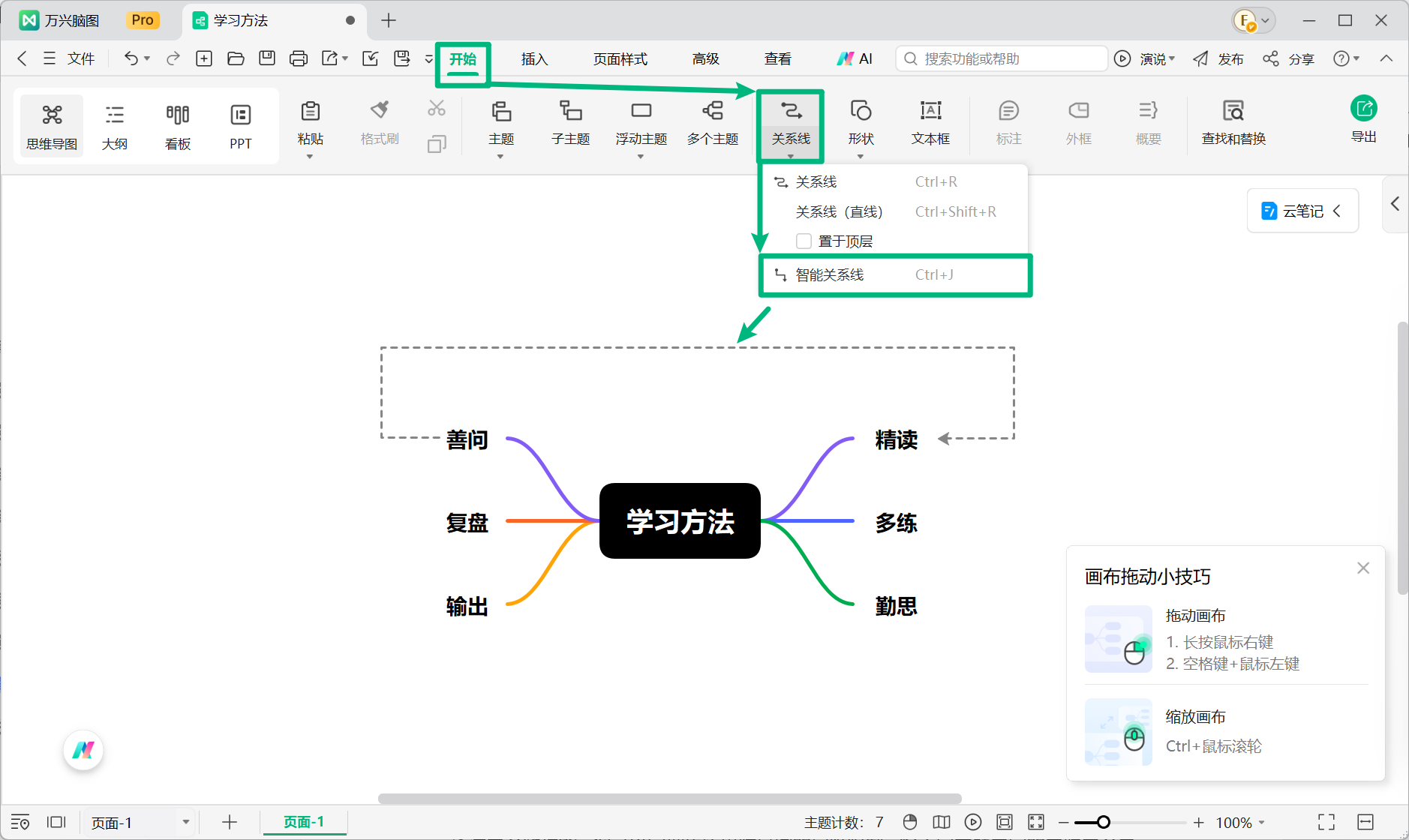Click the 外框 boundary tool
This screenshot has height=840, width=1409.
pyautogui.click(x=1078, y=123)
